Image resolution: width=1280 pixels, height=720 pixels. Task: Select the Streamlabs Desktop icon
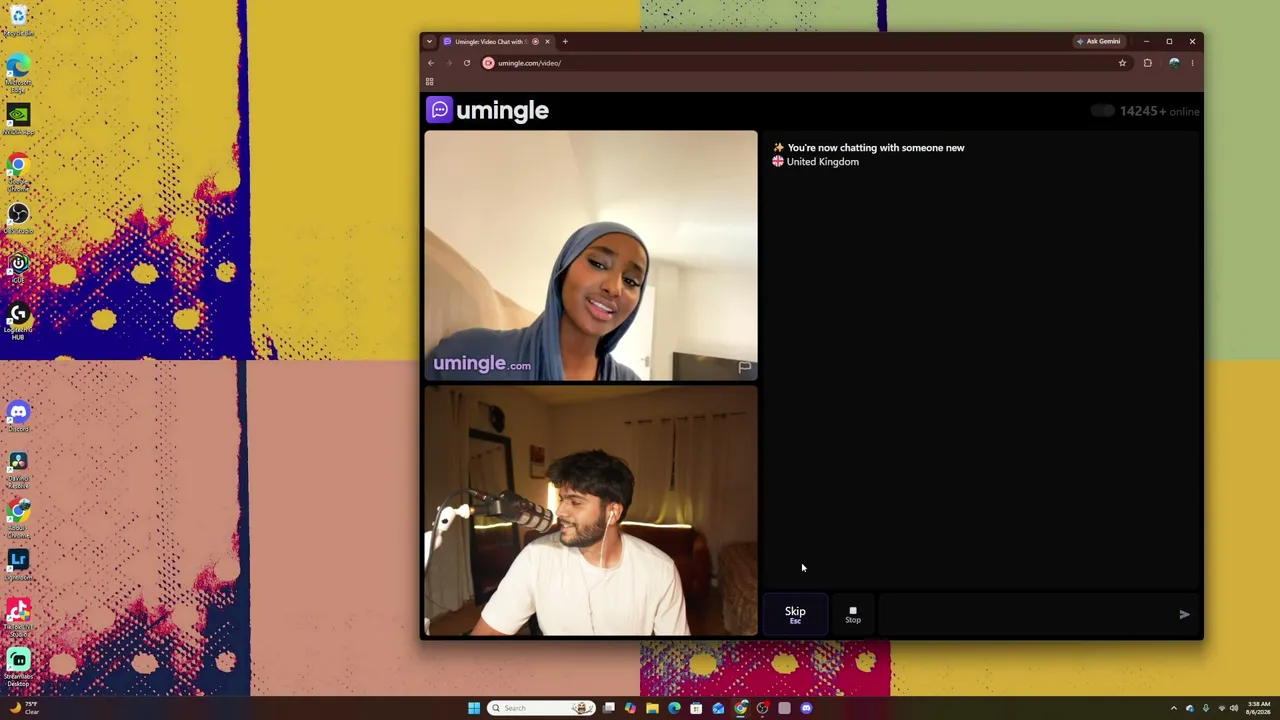point(18,668)
